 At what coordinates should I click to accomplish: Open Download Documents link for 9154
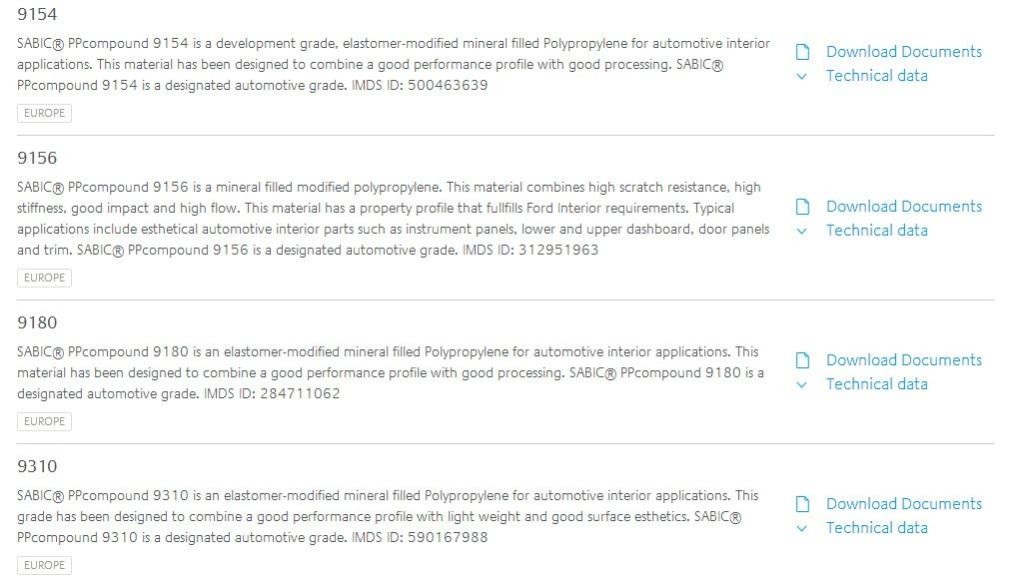pos(904,52)
